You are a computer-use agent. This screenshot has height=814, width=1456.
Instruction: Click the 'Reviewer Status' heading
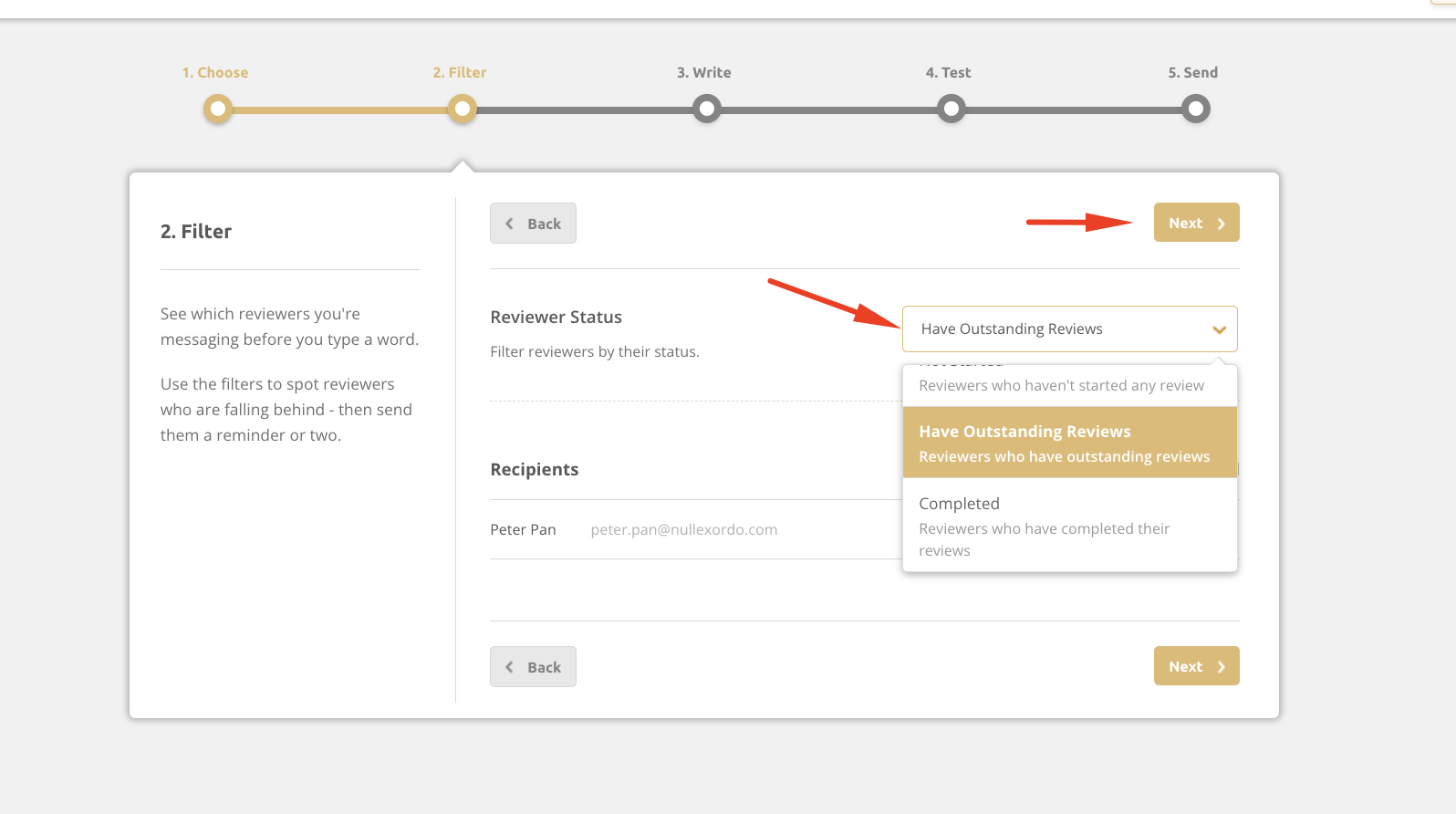(556, 317)
